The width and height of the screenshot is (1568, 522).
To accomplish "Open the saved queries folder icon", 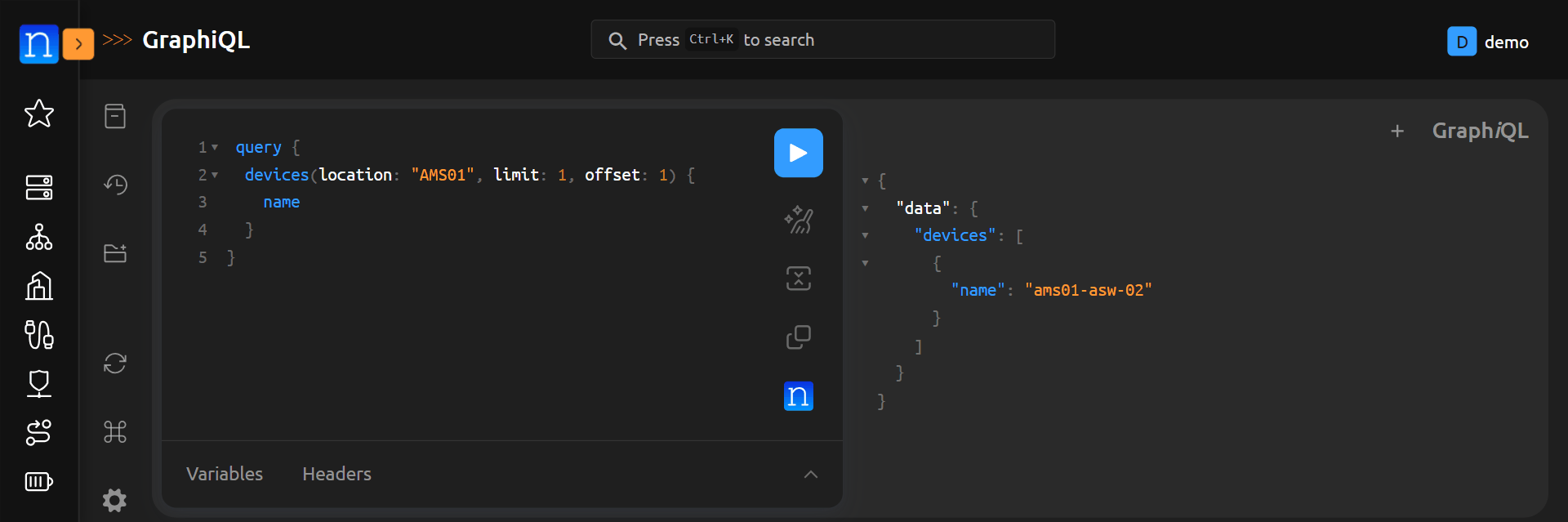I will [x=115, y=253].
